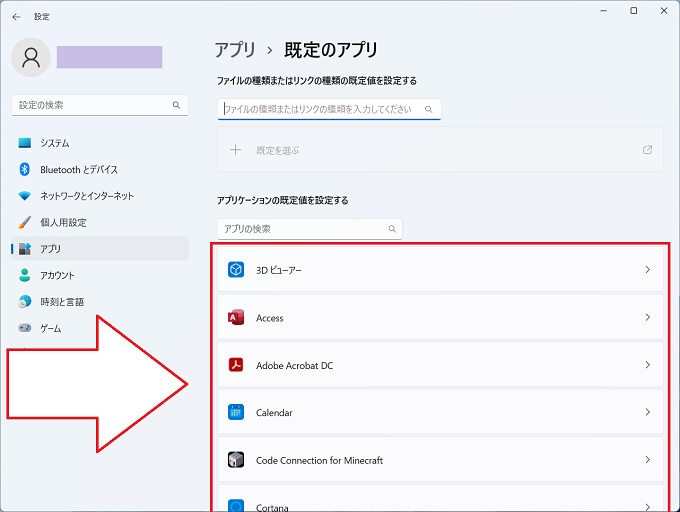The height and width of the screenshot is (512, 680).
Task: Click the file type search magnifier icon
Action: 428,109
